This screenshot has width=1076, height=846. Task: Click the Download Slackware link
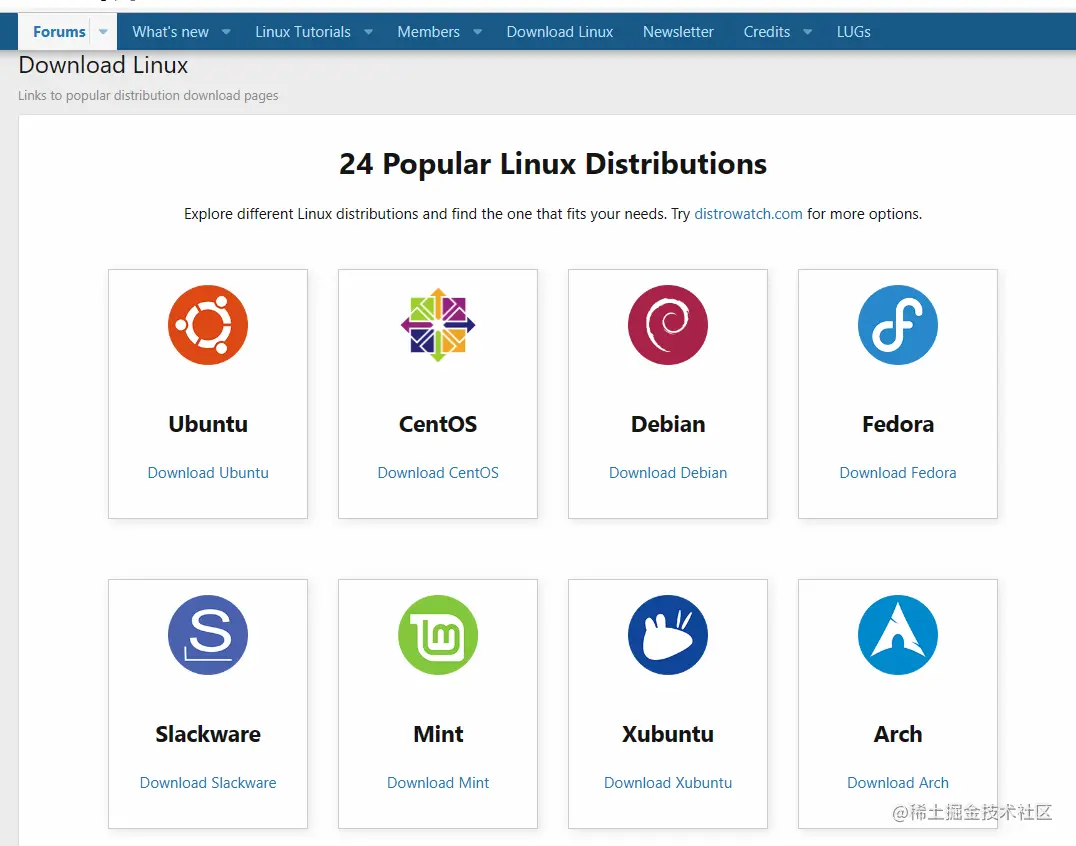[x=208, y=783]
